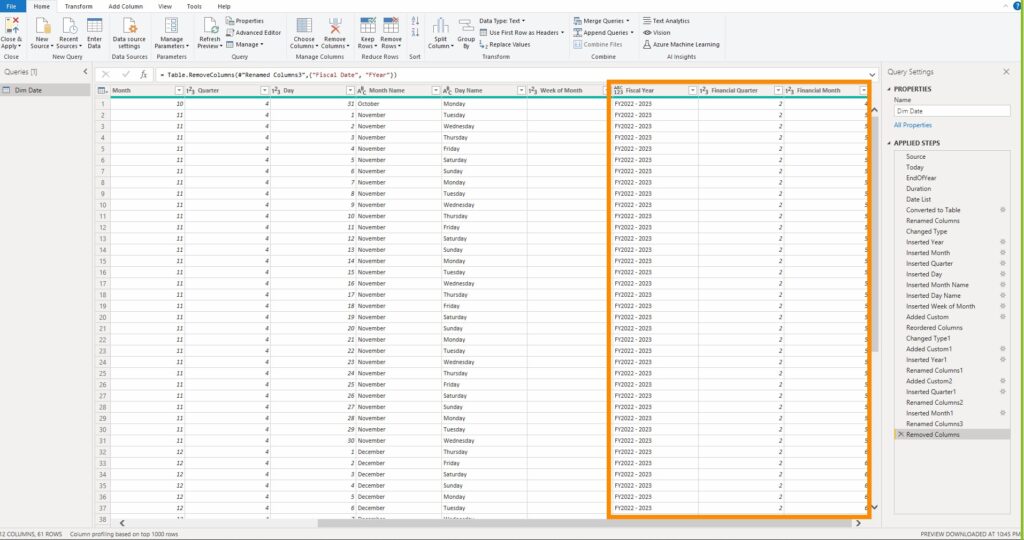
Task: Click the Remove Rows icon
Action: (391, 26)
